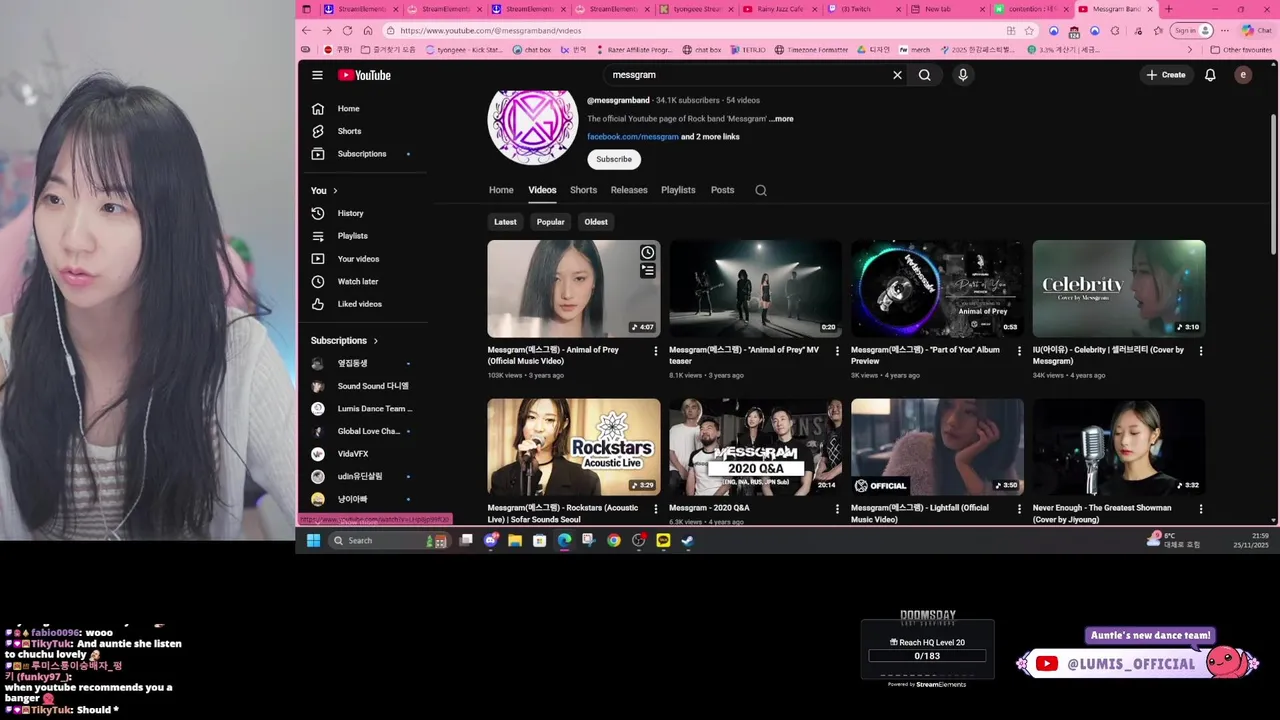Open options for Animal of Prey Official video
The image size is (1280, 720).
tap(656, 351)
